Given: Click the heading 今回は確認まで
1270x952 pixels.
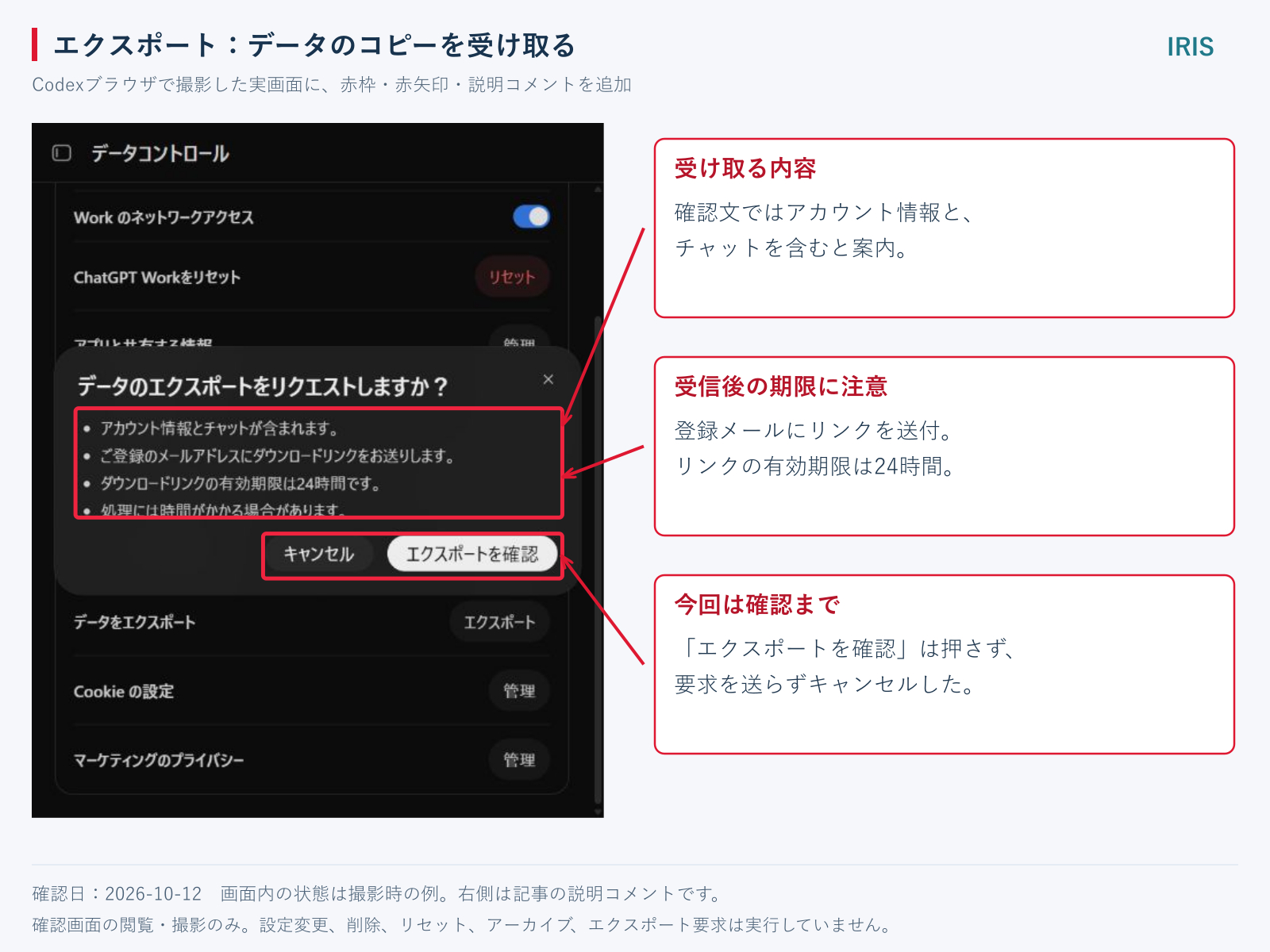Looking at the screenshot, I should click(757, 605).
